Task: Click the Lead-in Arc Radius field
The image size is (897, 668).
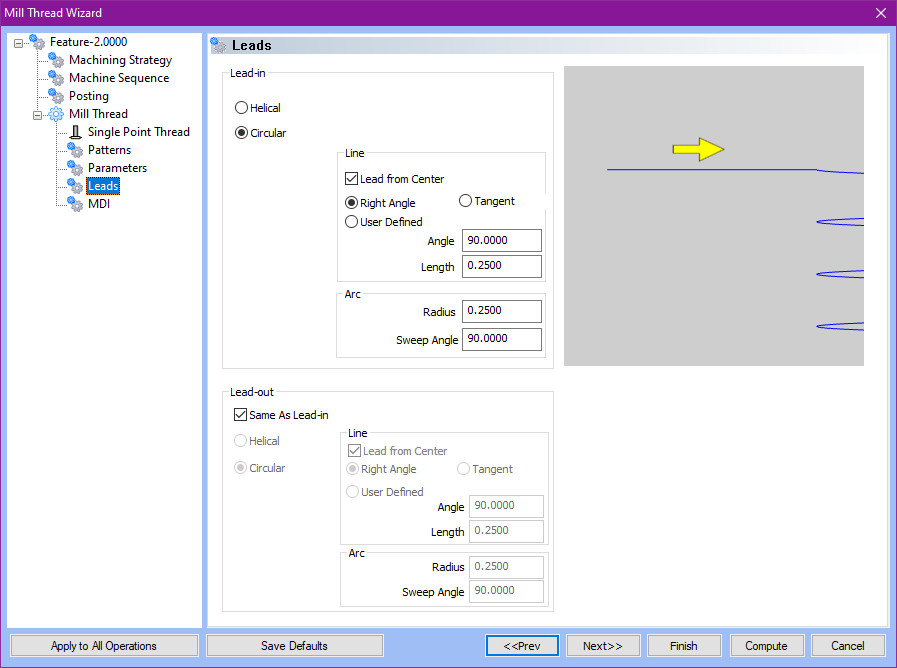Action: [501, 311]
